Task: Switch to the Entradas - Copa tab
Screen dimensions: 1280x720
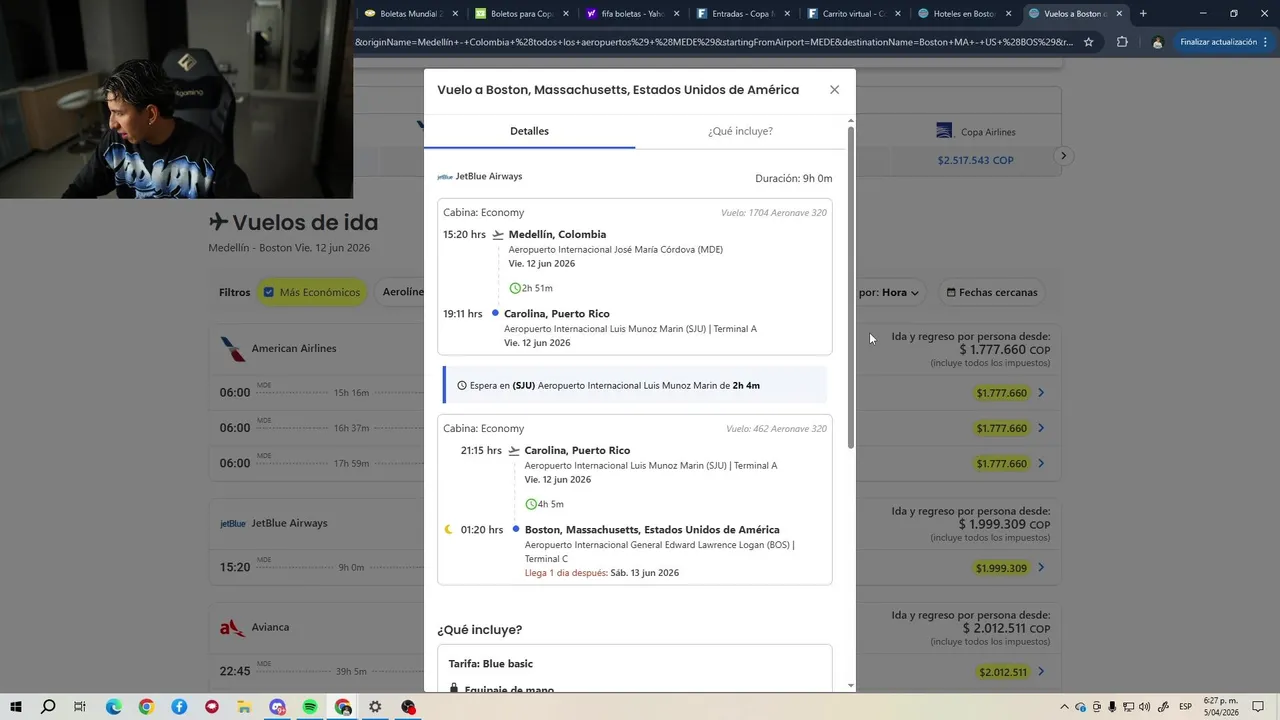Action: (743, 14)
